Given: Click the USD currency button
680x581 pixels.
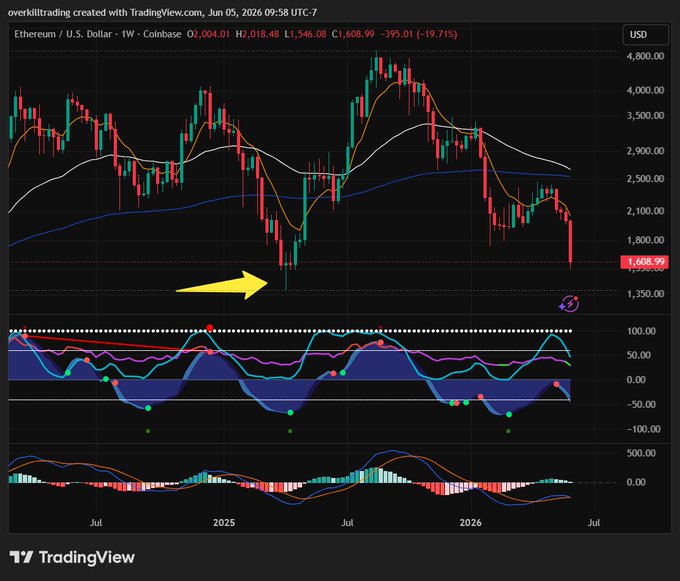Looking at the screenshot, I should coord(645,35).
